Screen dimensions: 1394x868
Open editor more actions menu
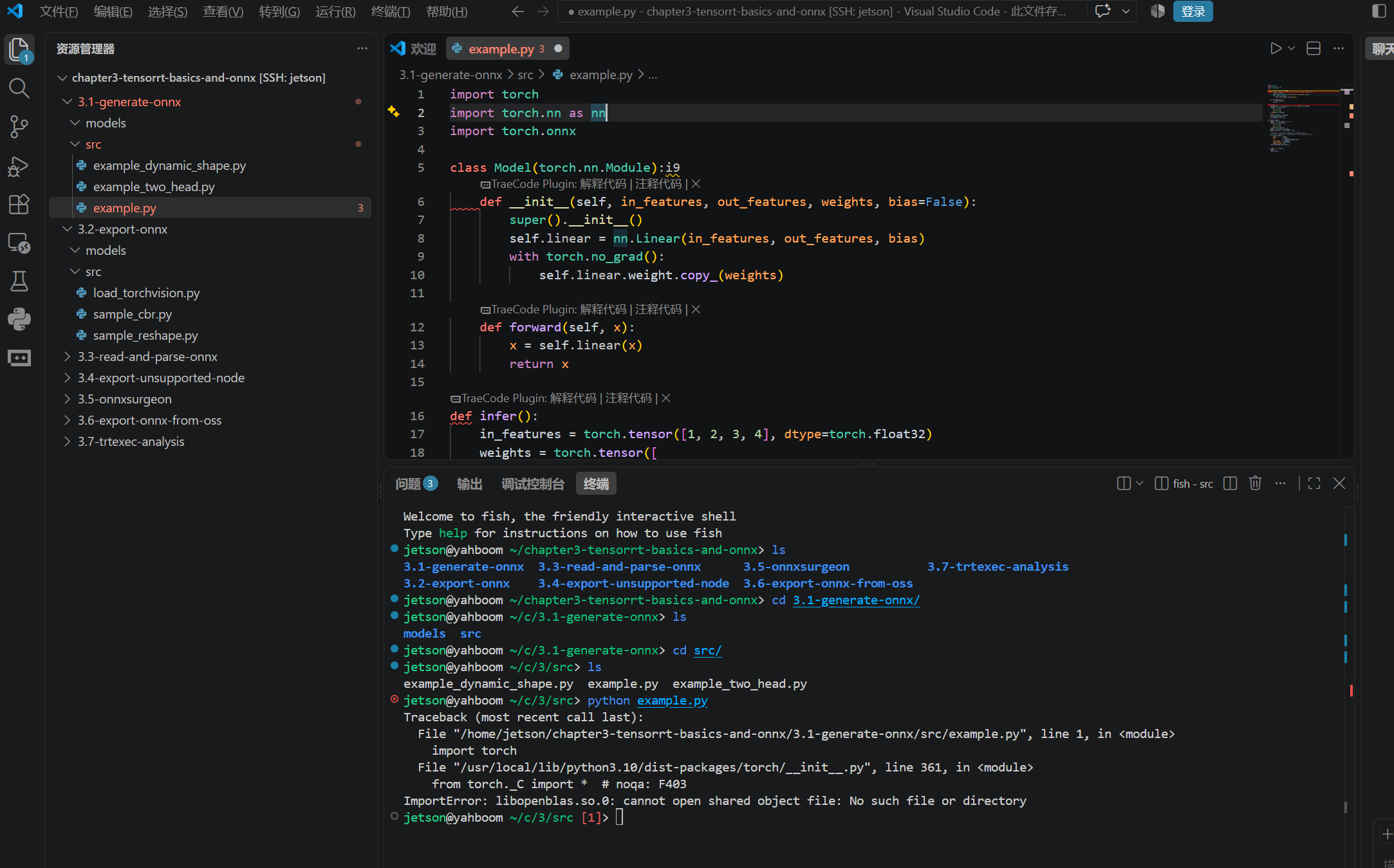[x=1339, y=49]
